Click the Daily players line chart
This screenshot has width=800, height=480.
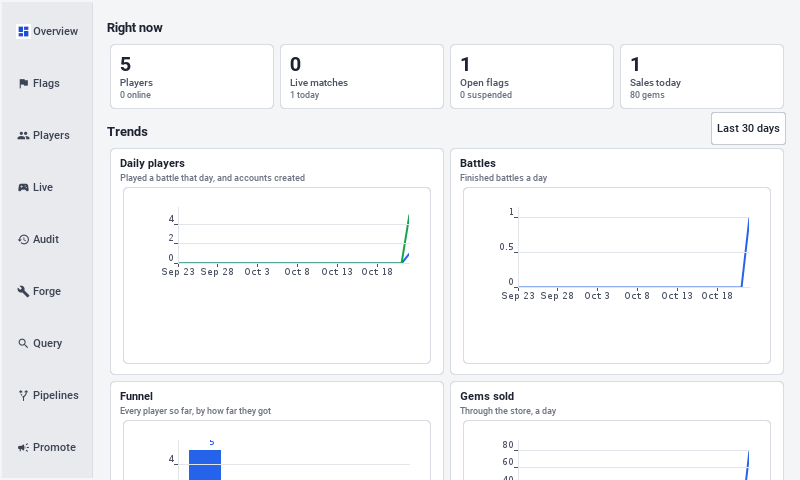pyautogui.click(x=277, y=242)
